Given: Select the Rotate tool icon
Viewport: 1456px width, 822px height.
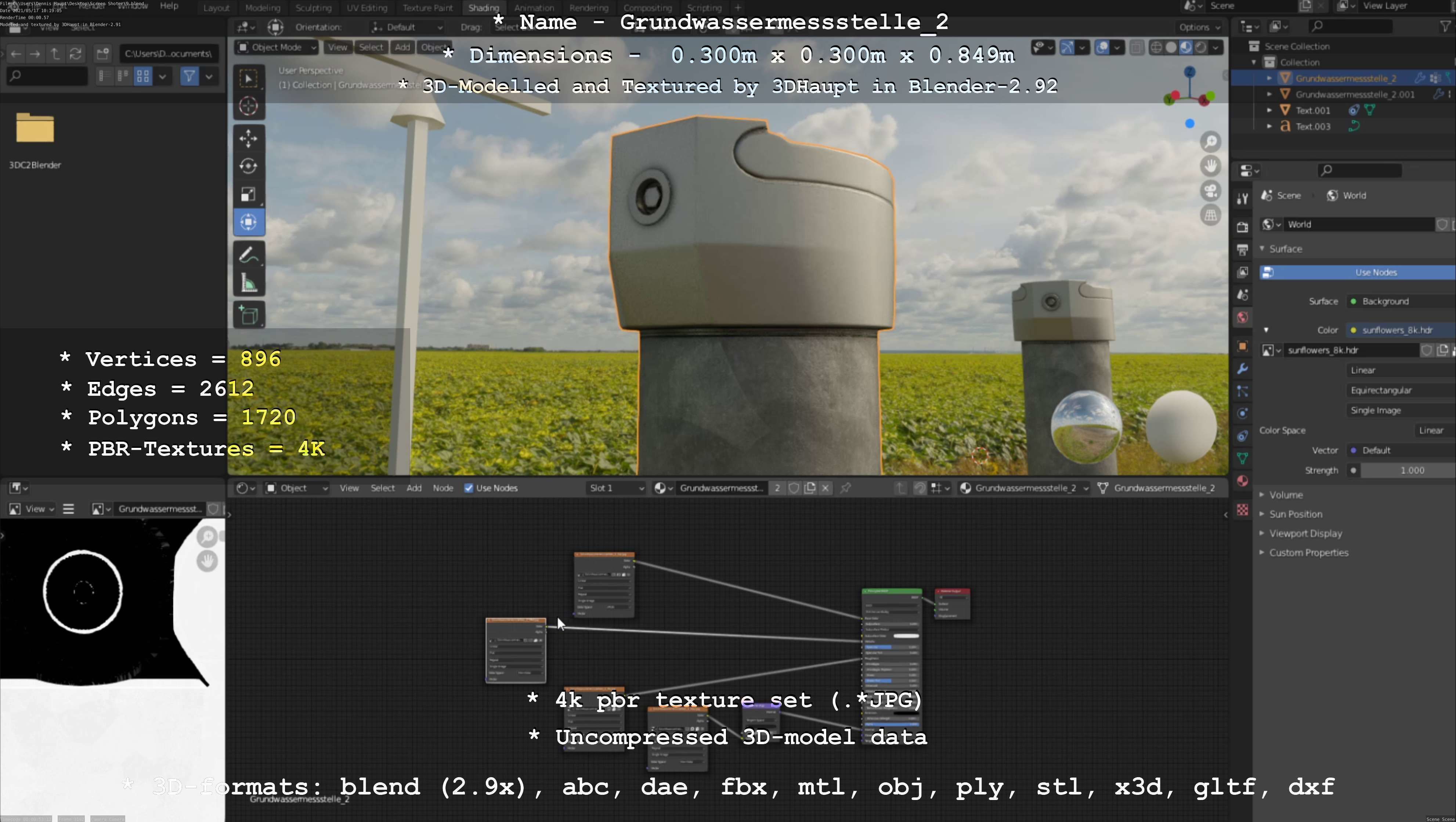Looking at the screenshot, I should [x=249, y=166].
